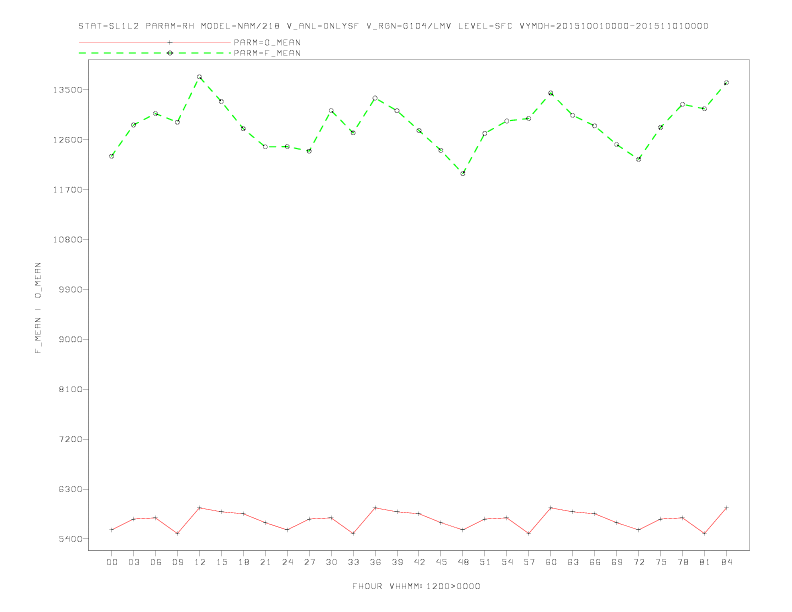Click the y-axis tick label 11700
The width and height of the screenshot is (792, 612).
point(68,190)
